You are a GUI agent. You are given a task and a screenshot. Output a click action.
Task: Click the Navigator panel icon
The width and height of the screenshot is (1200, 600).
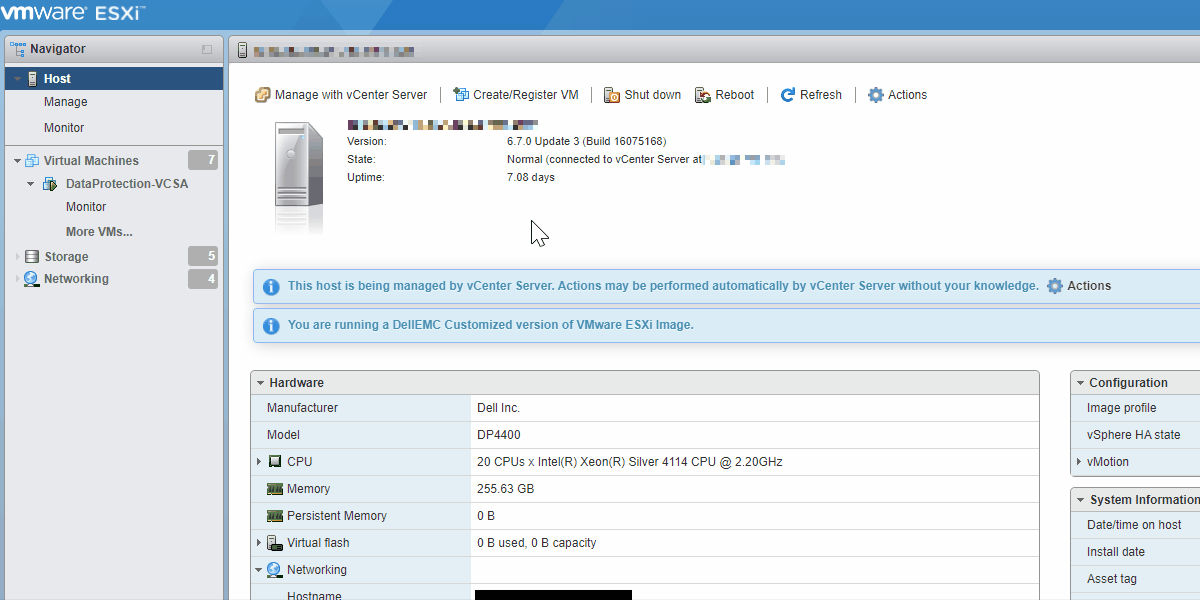point(17,48)
